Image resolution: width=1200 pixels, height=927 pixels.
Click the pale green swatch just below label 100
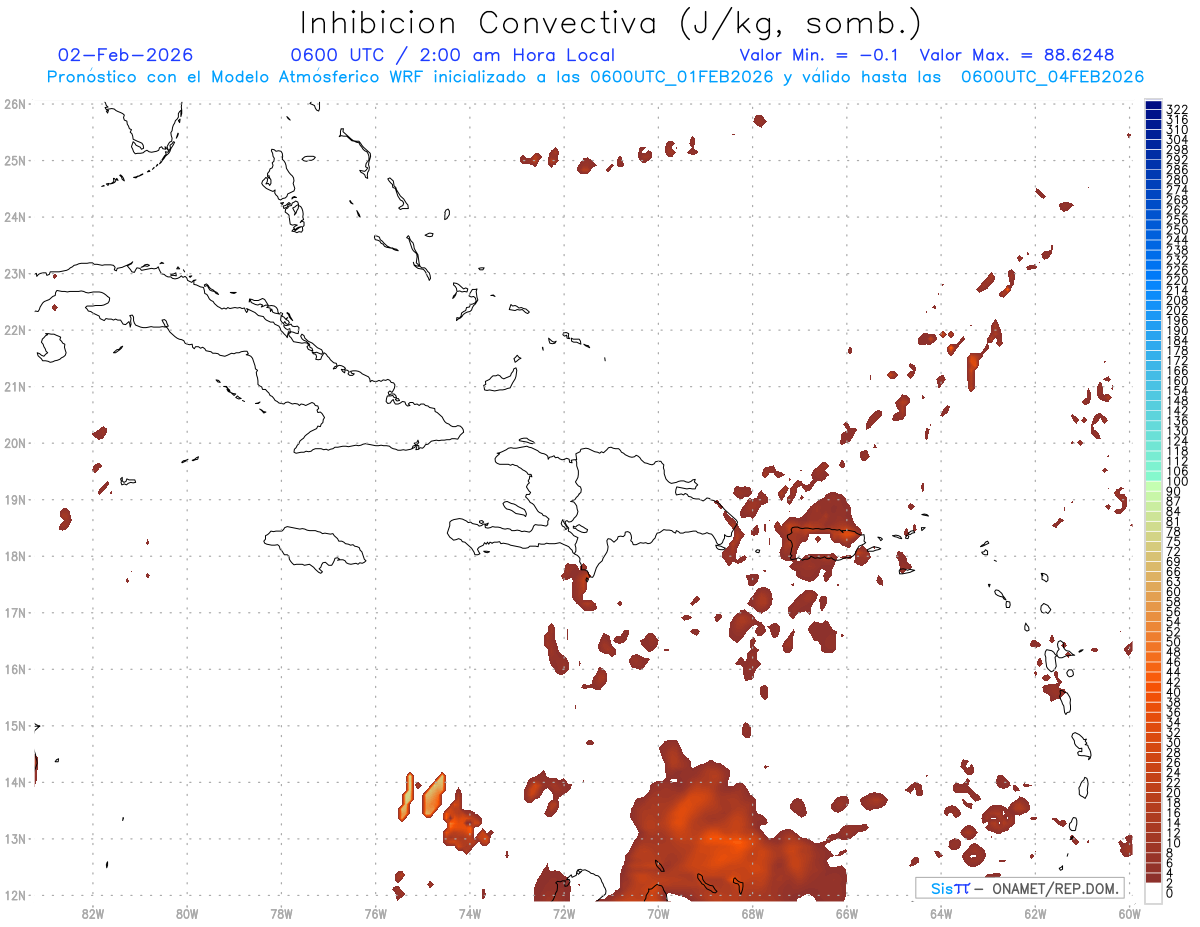click(x=1153, y=487)
